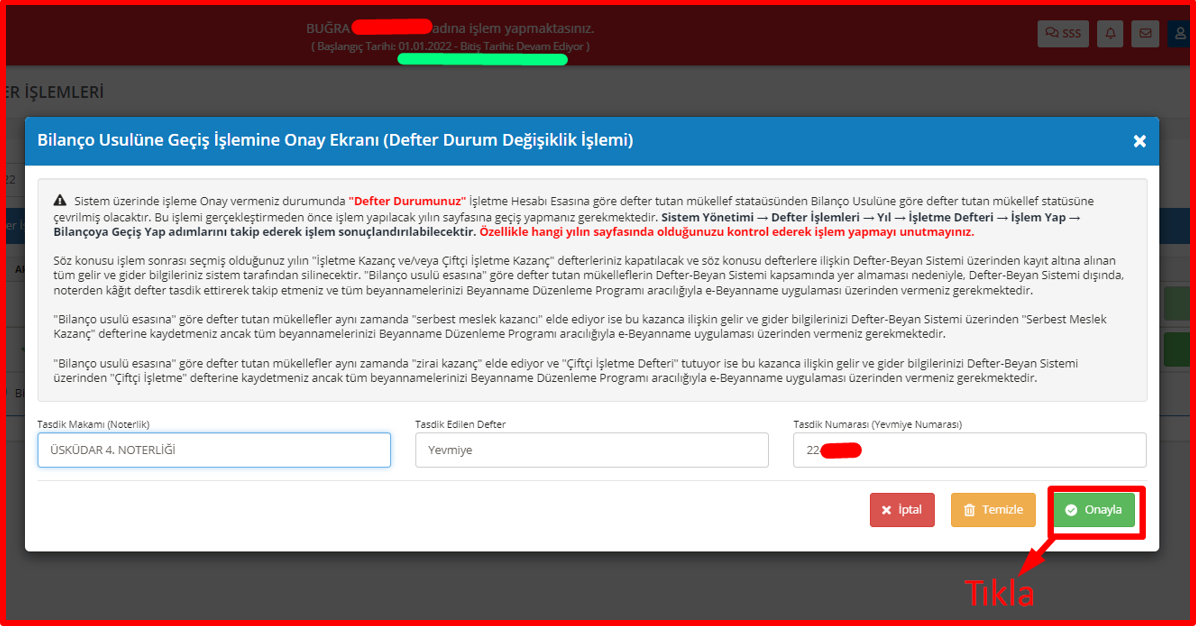Viewport: 1197px width, 626px height.
Task: Click the bold Sistem Yönetimi path text
Action: (x=870, y=217)
